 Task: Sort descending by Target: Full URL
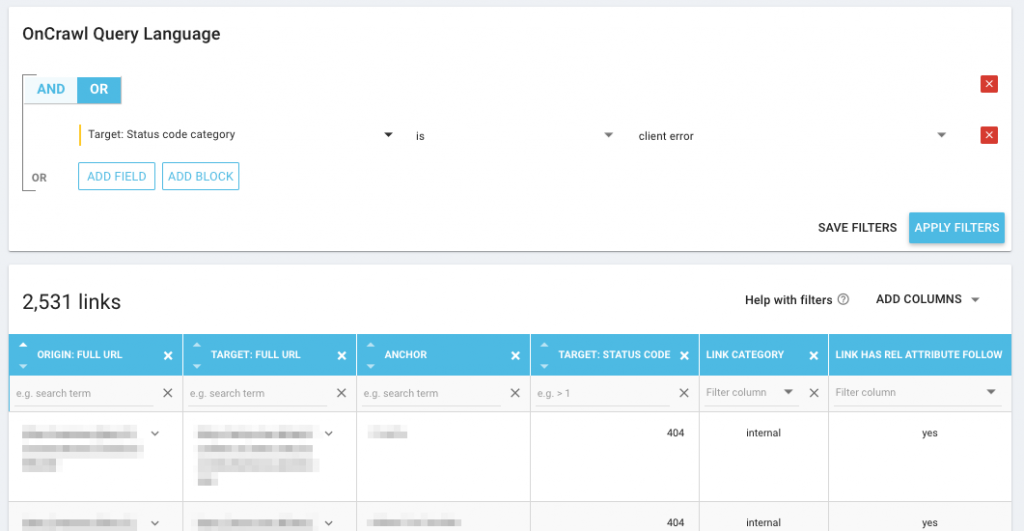197,366
